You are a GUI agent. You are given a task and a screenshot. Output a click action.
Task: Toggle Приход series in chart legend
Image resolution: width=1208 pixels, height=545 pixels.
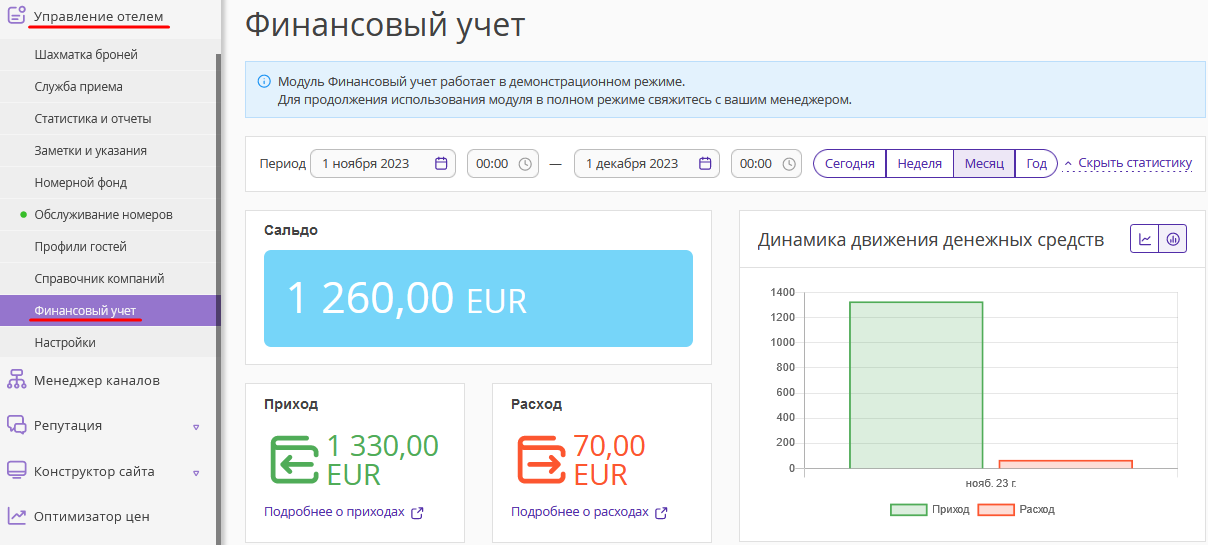pos(930,510)
